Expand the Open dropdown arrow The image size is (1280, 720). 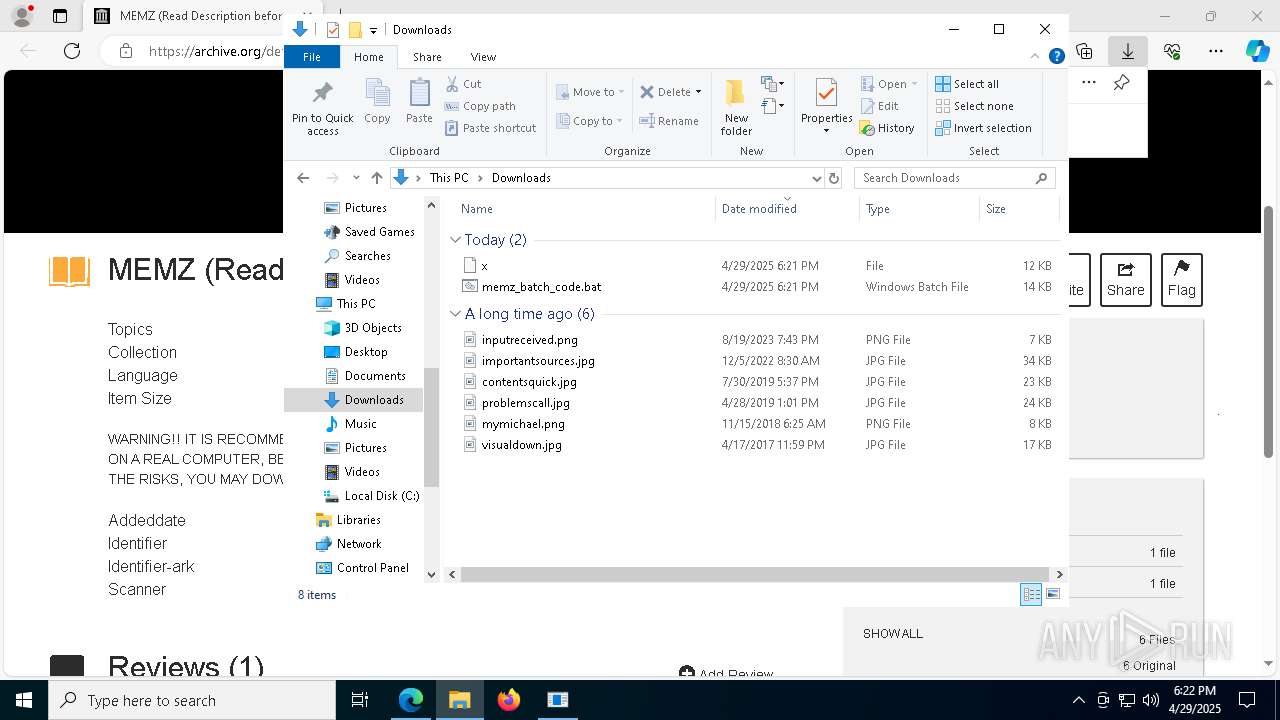pos(914,84)
